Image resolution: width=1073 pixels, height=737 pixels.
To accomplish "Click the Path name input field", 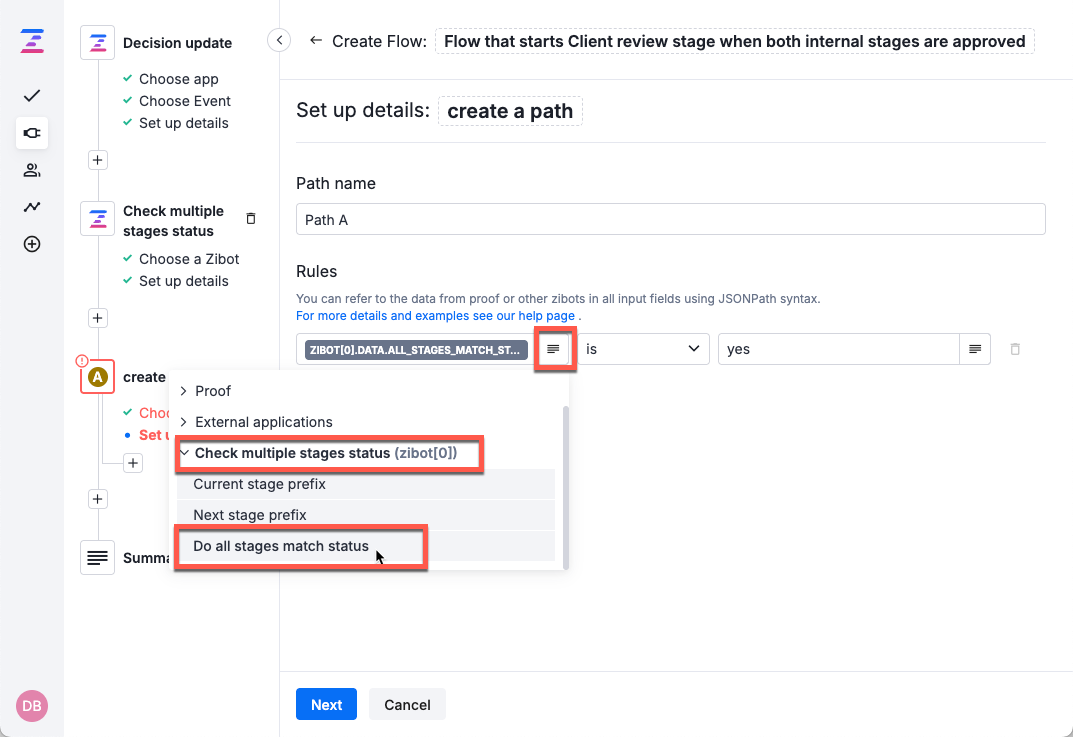I will coord(670,219).
